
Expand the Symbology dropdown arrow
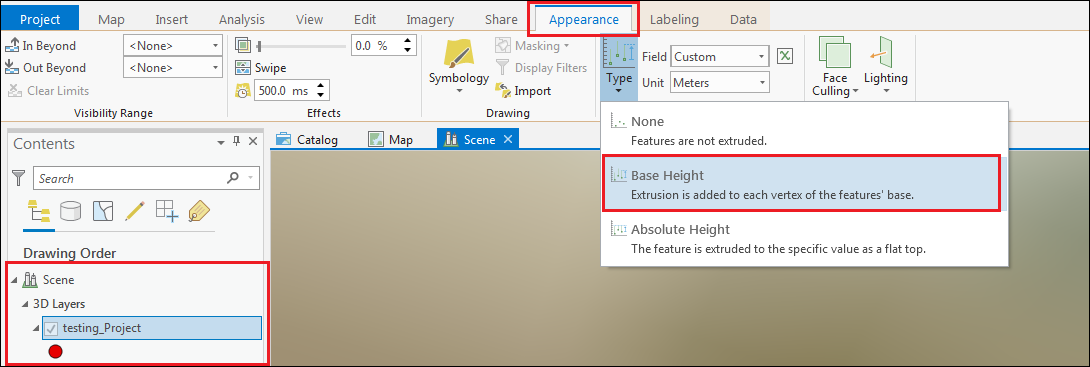(x=458, y=90)
